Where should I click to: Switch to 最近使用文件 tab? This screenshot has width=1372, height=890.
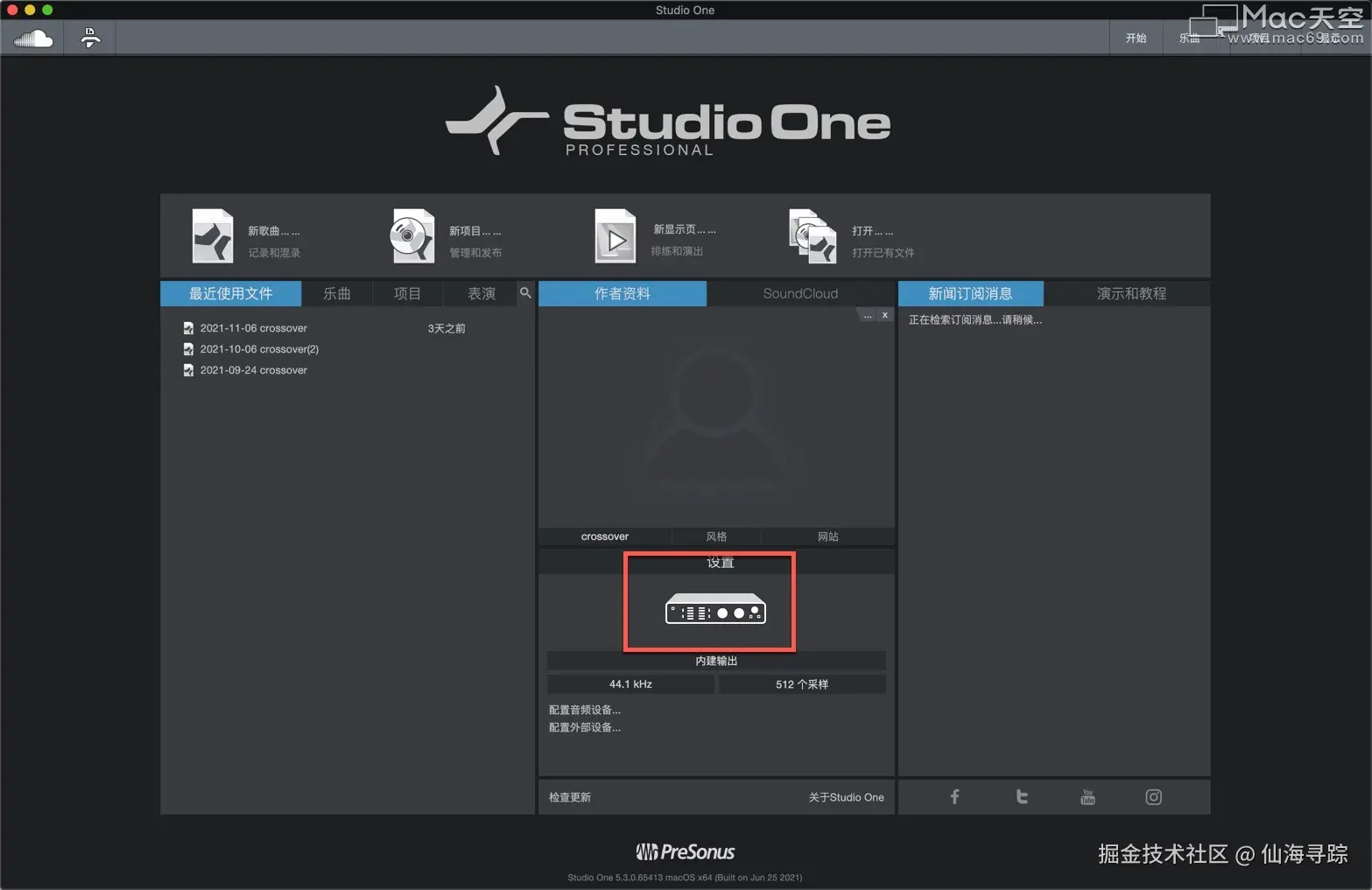(x=231, y=293)
